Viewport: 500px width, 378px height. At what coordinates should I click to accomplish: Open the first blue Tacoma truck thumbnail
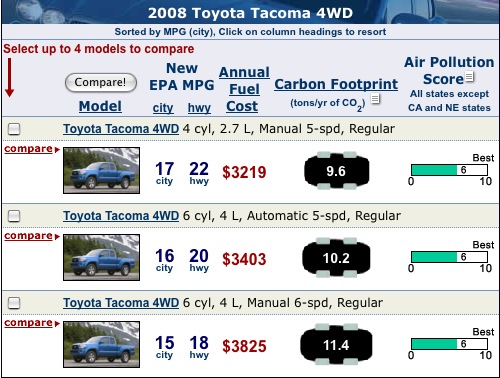tap(101, 170)
